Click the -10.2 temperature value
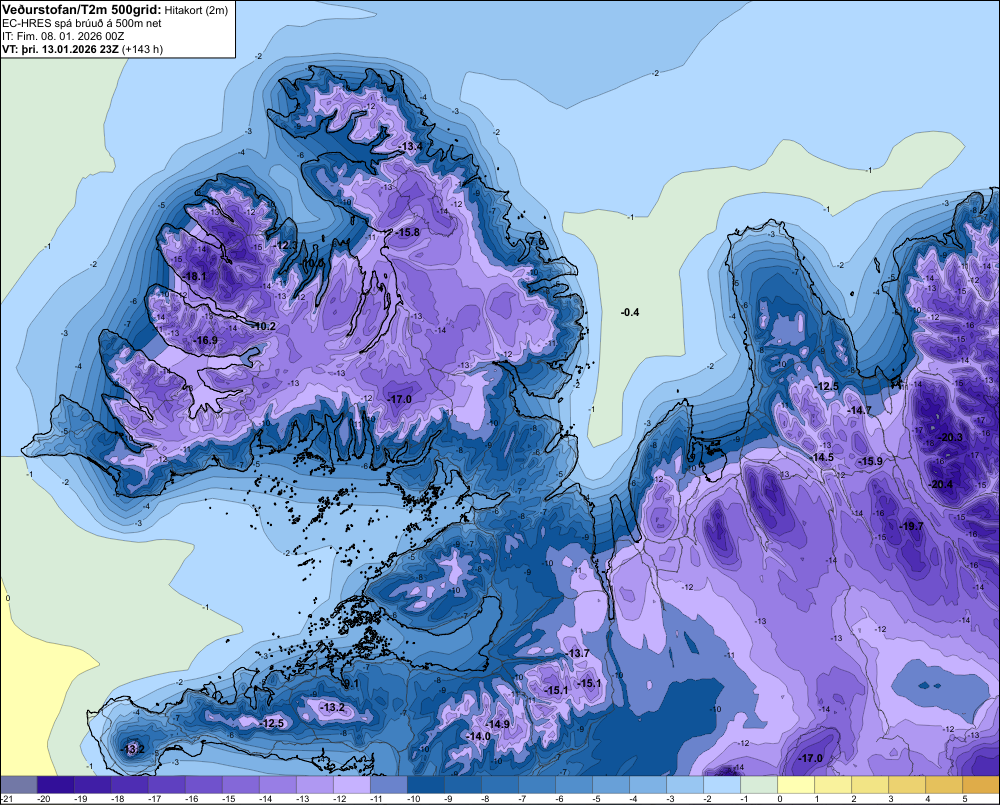Screen dimensions: 1000x805 263,326
